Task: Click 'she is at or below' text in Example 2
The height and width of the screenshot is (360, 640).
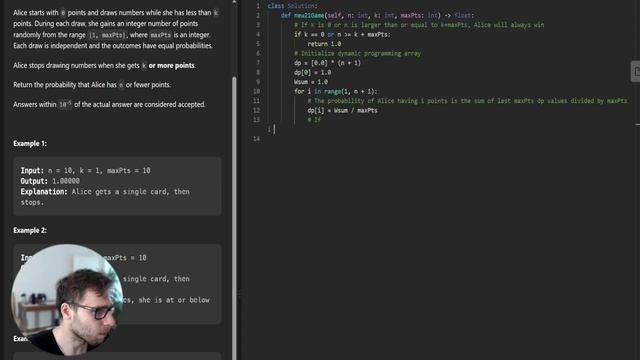Action: 174,300
